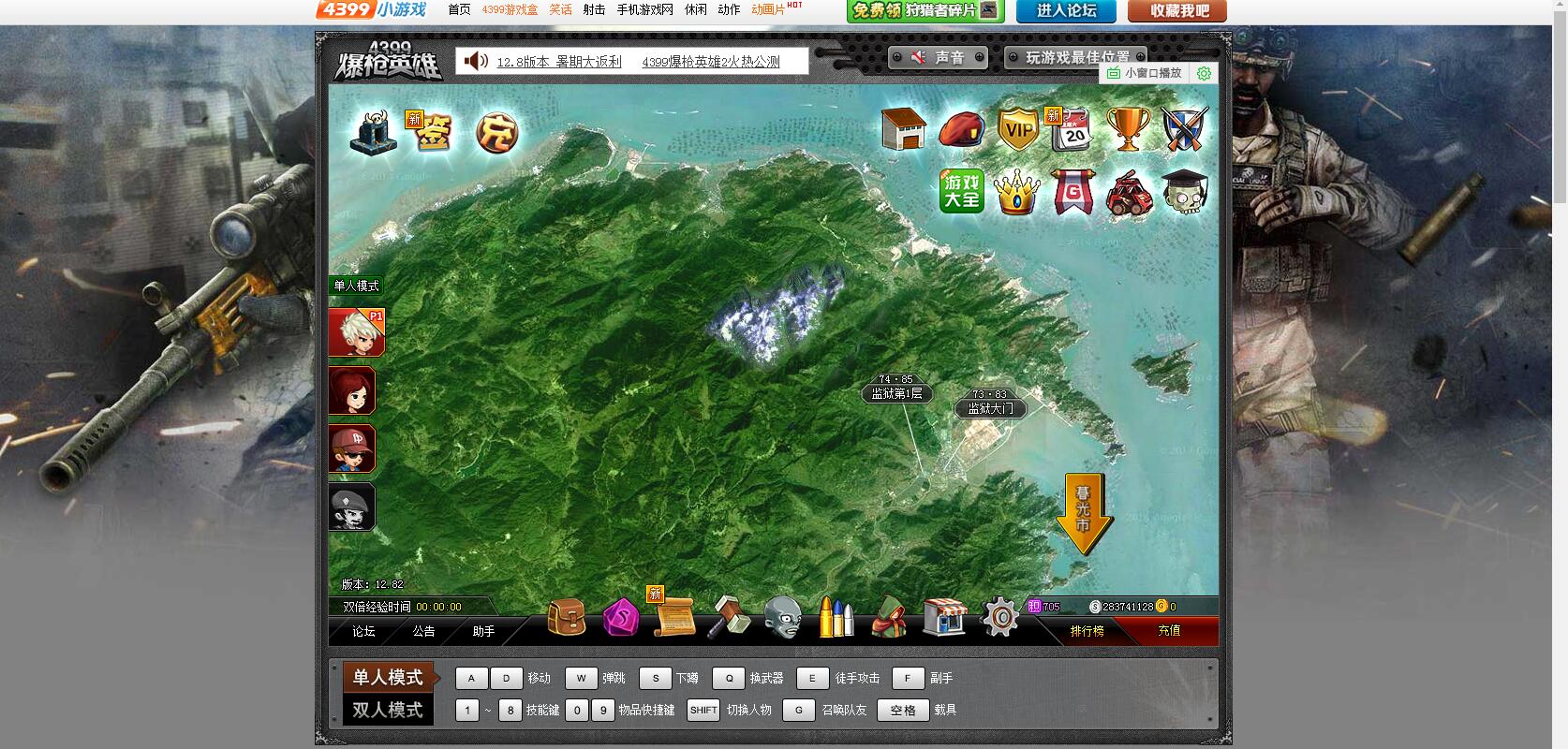The width and height of the screenshot is (1568, 749).
Task: Click the hammer forge icon
Action: pos(729,617)
